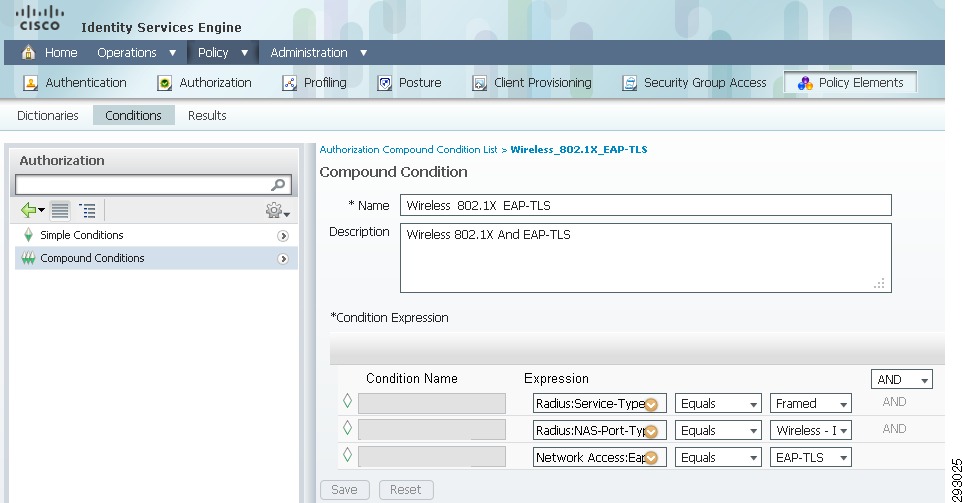Click the Description resize grip
Screen dimensions: 962x503
point(880,283)
